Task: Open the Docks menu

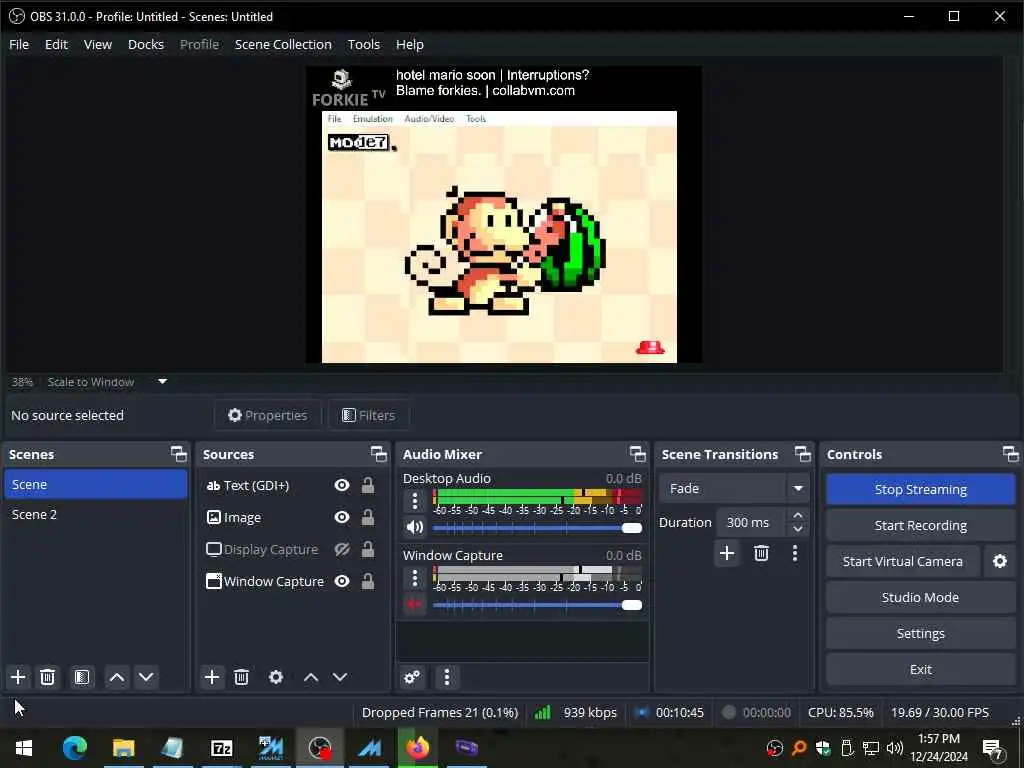Action: [x=146, y=44]
